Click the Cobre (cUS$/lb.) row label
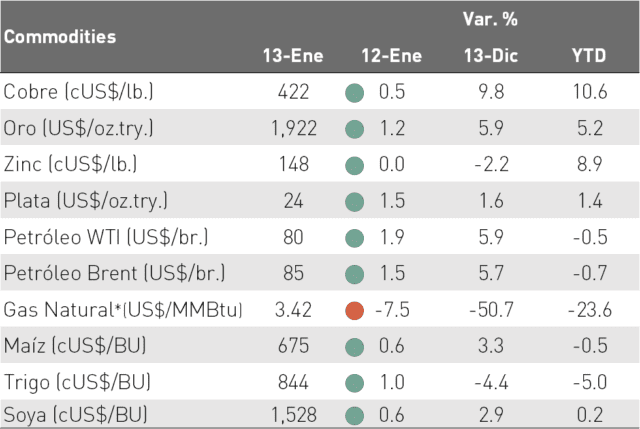 point(78,92)
